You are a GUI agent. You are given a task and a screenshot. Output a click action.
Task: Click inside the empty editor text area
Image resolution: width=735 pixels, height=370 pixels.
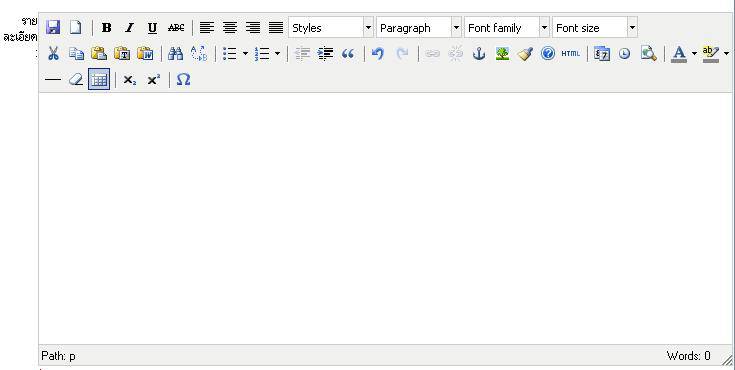click(385, 218)
